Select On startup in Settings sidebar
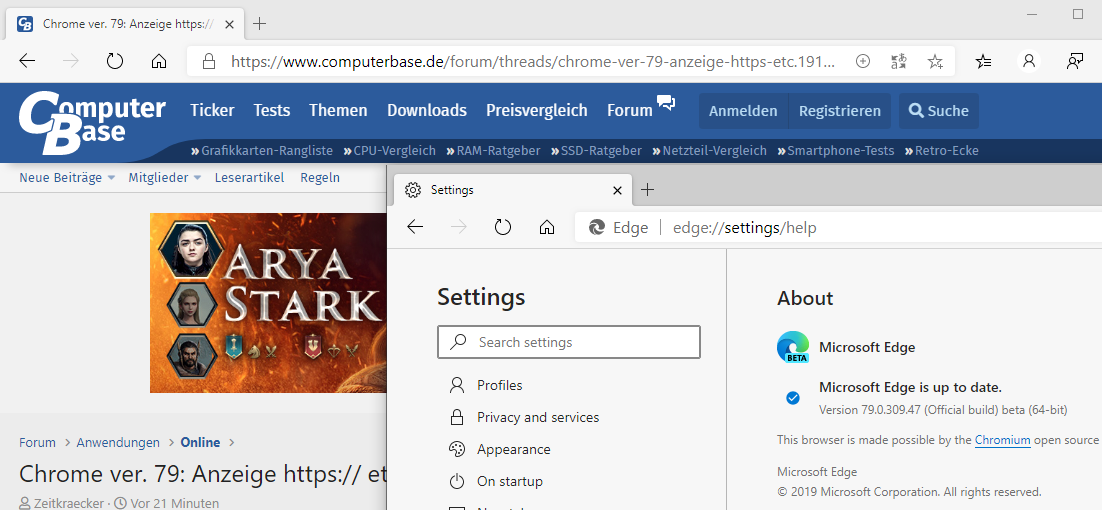Image resolution: width=1102 pixels, height=510 pixels. pos(510,481)
